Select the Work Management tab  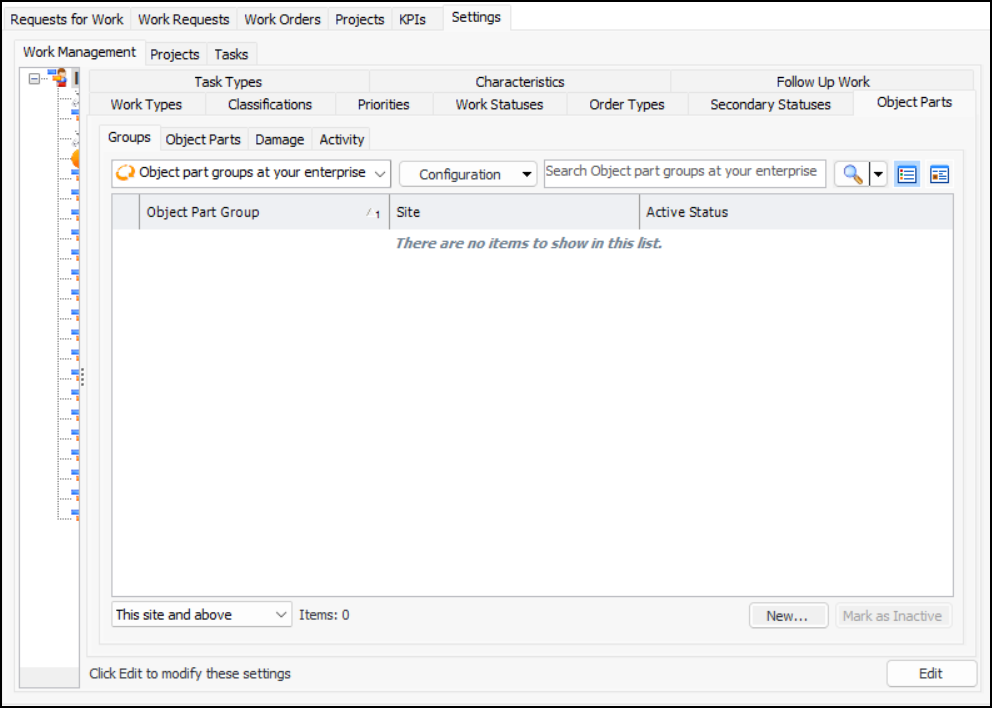click(x=80, y=52)
